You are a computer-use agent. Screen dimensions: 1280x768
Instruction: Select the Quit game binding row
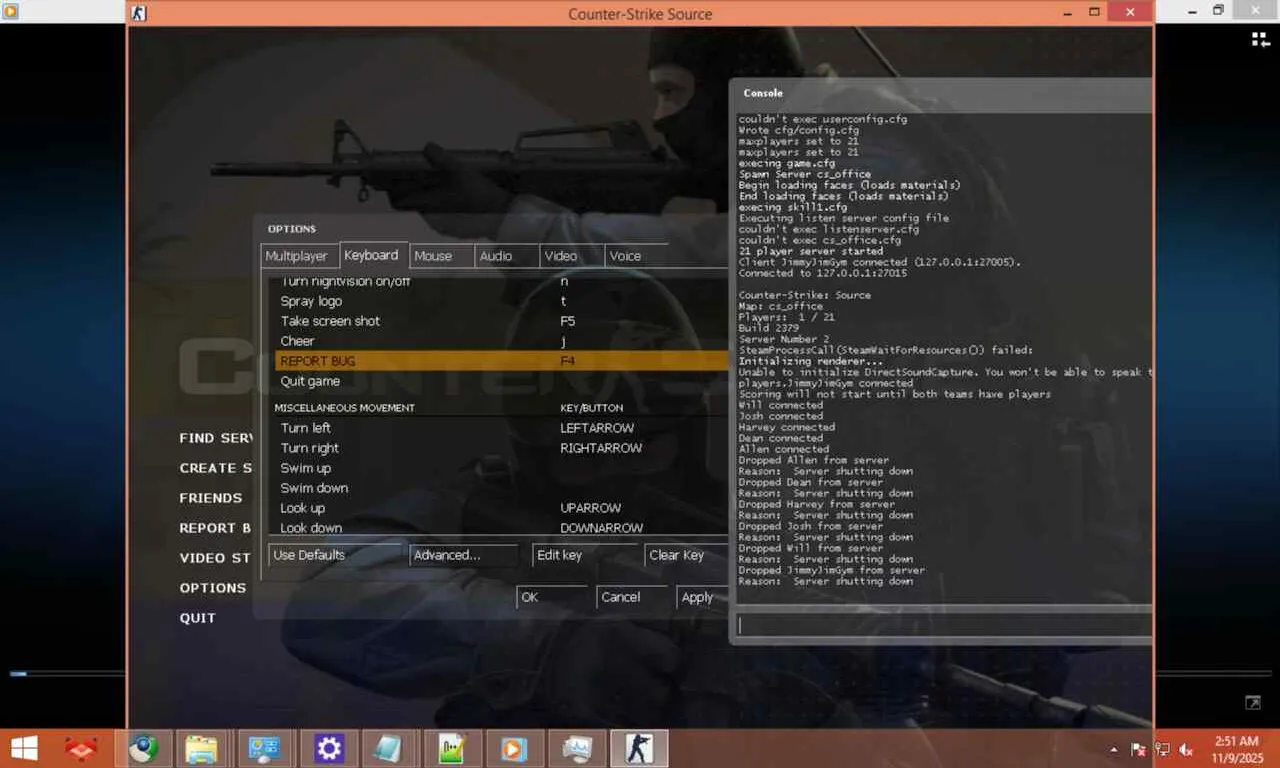[x=501, y=381]
